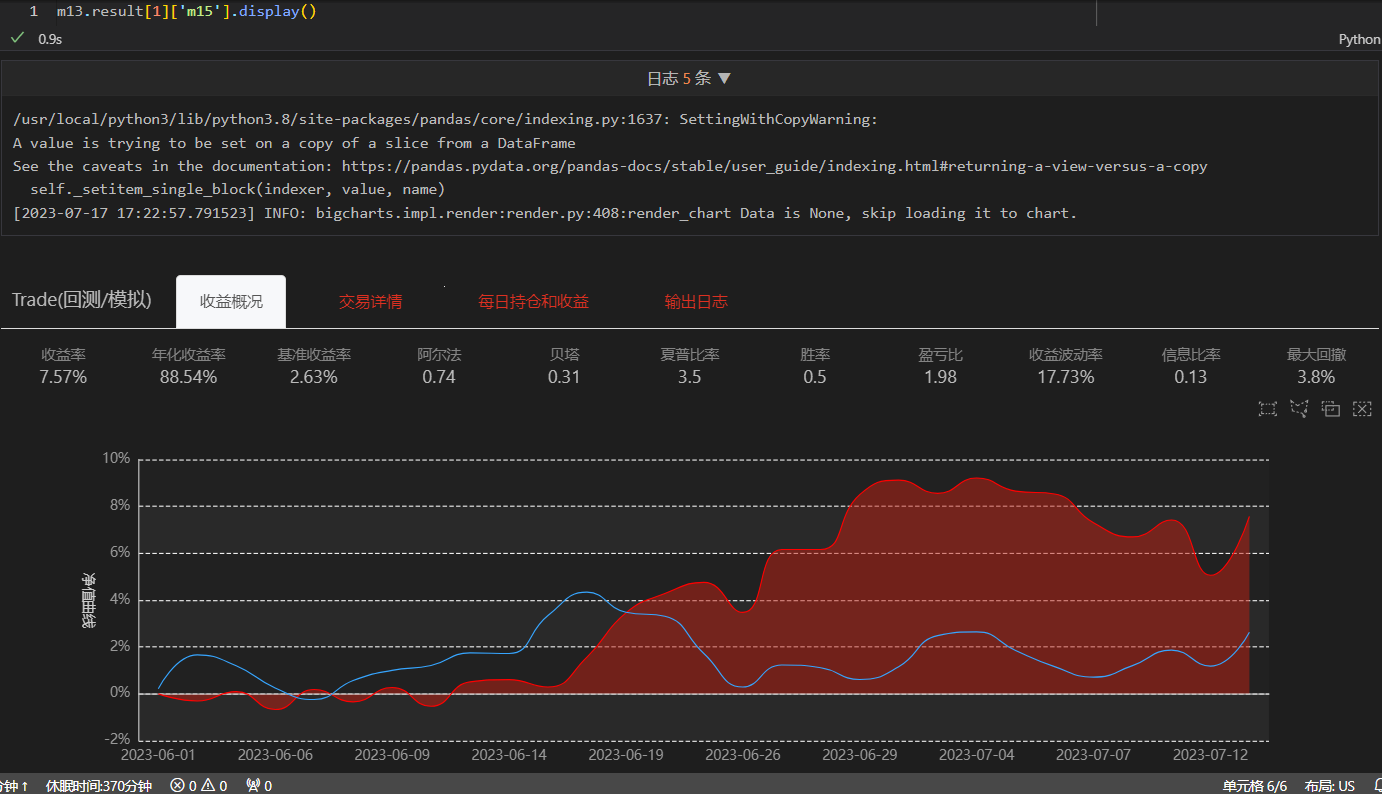Click the errors count icon in status bar
Screen dimensions: 1382x794
(178, 786)
